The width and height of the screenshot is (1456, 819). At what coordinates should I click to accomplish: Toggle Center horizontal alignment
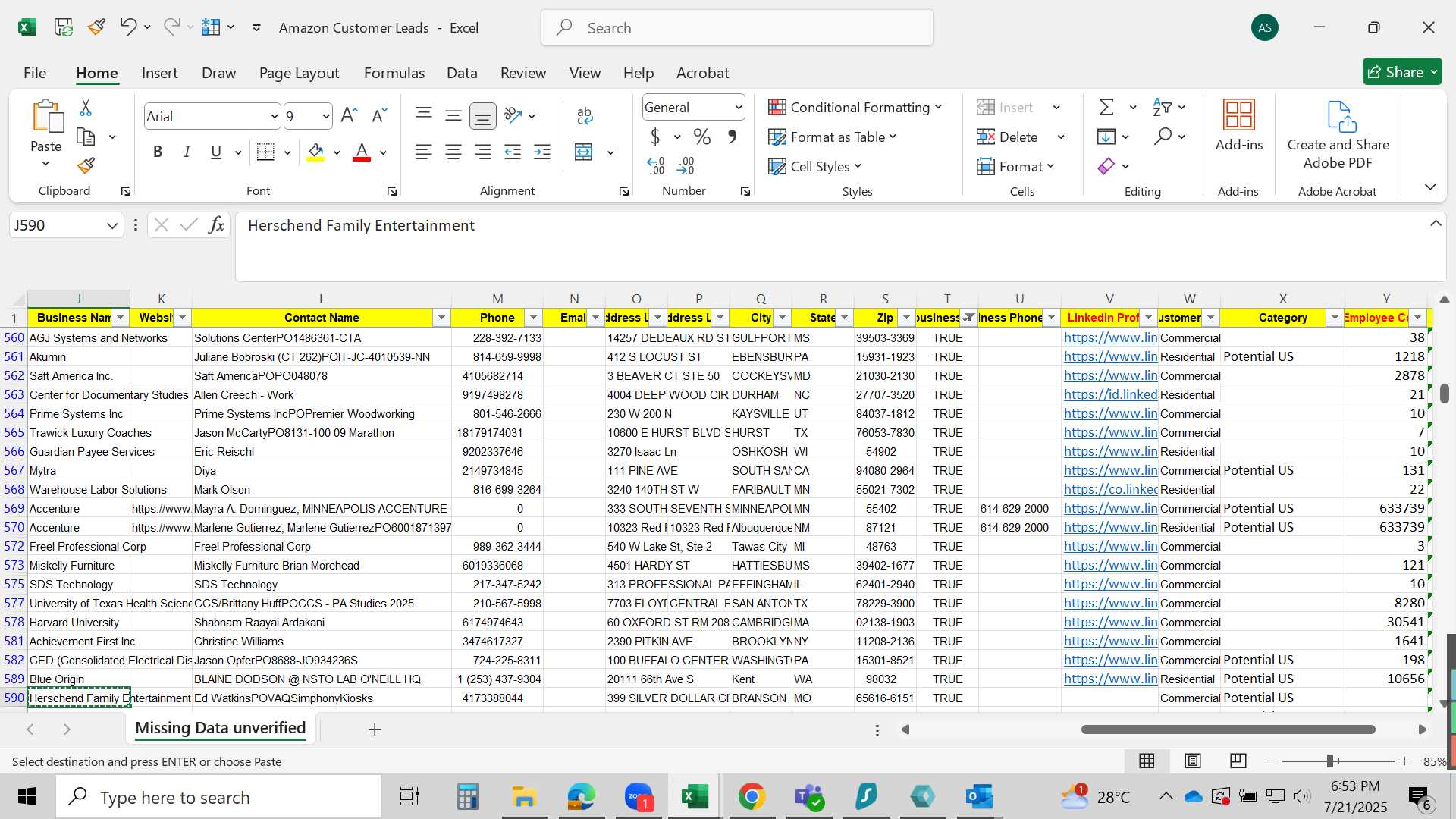453,152
